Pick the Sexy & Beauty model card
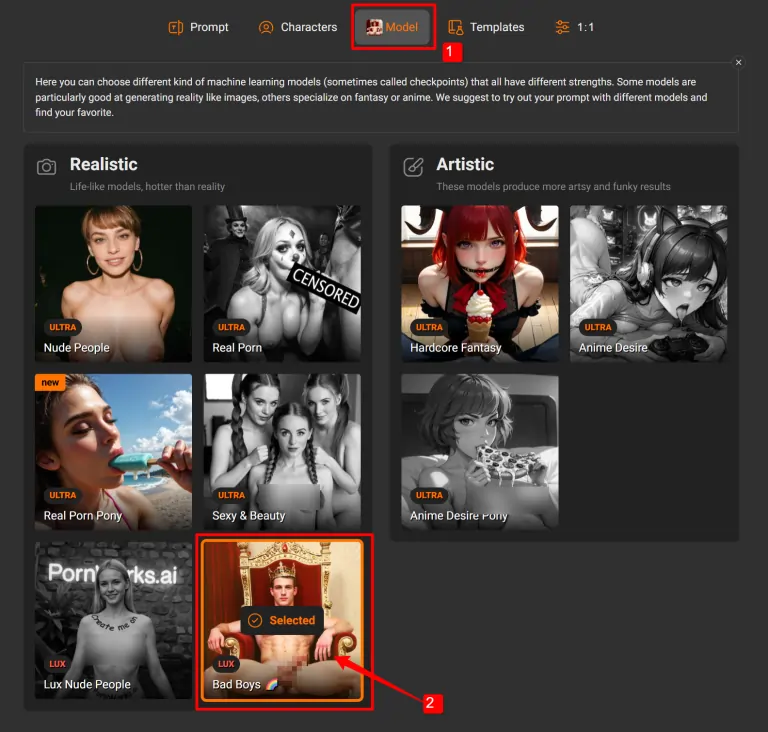 (282, 452)
